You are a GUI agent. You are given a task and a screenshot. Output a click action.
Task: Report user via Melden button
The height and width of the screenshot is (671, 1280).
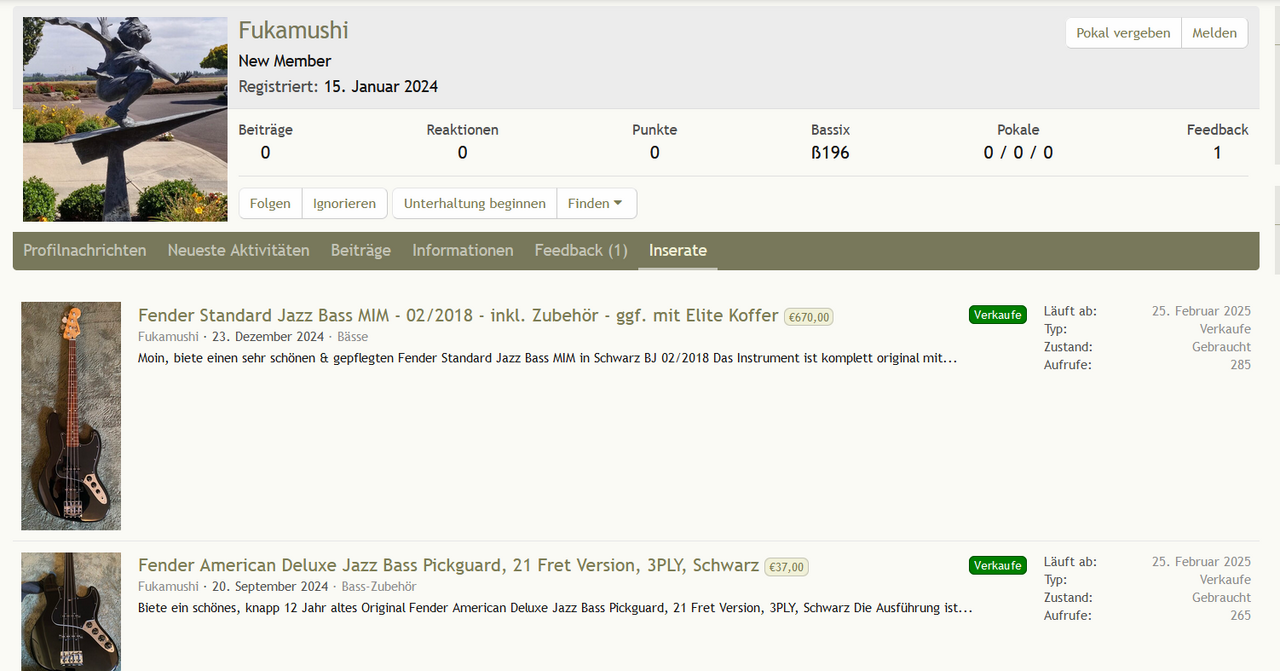[x=1215, y=33]
